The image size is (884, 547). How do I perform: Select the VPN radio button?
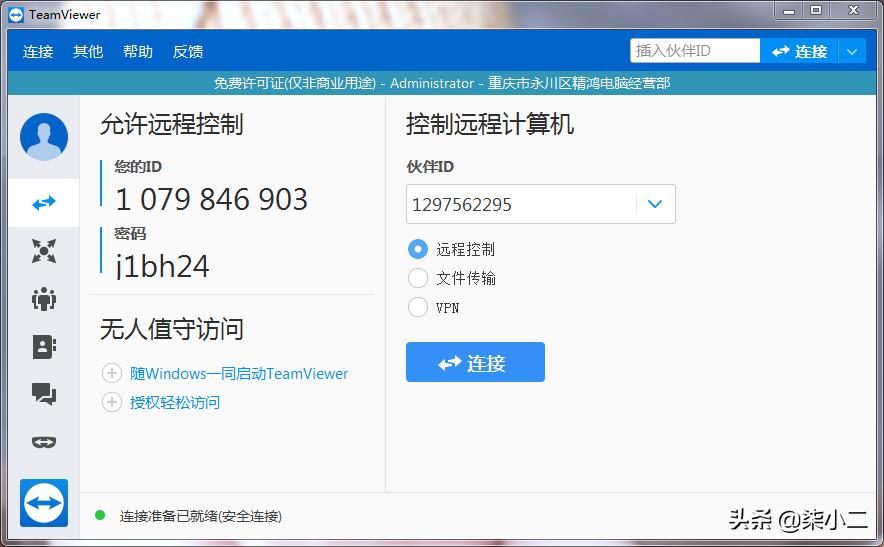tap(418, 307)
